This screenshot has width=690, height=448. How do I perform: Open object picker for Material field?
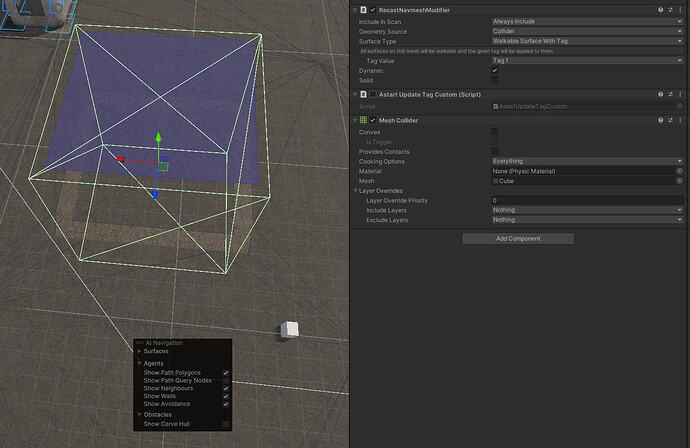pos(679,171)
